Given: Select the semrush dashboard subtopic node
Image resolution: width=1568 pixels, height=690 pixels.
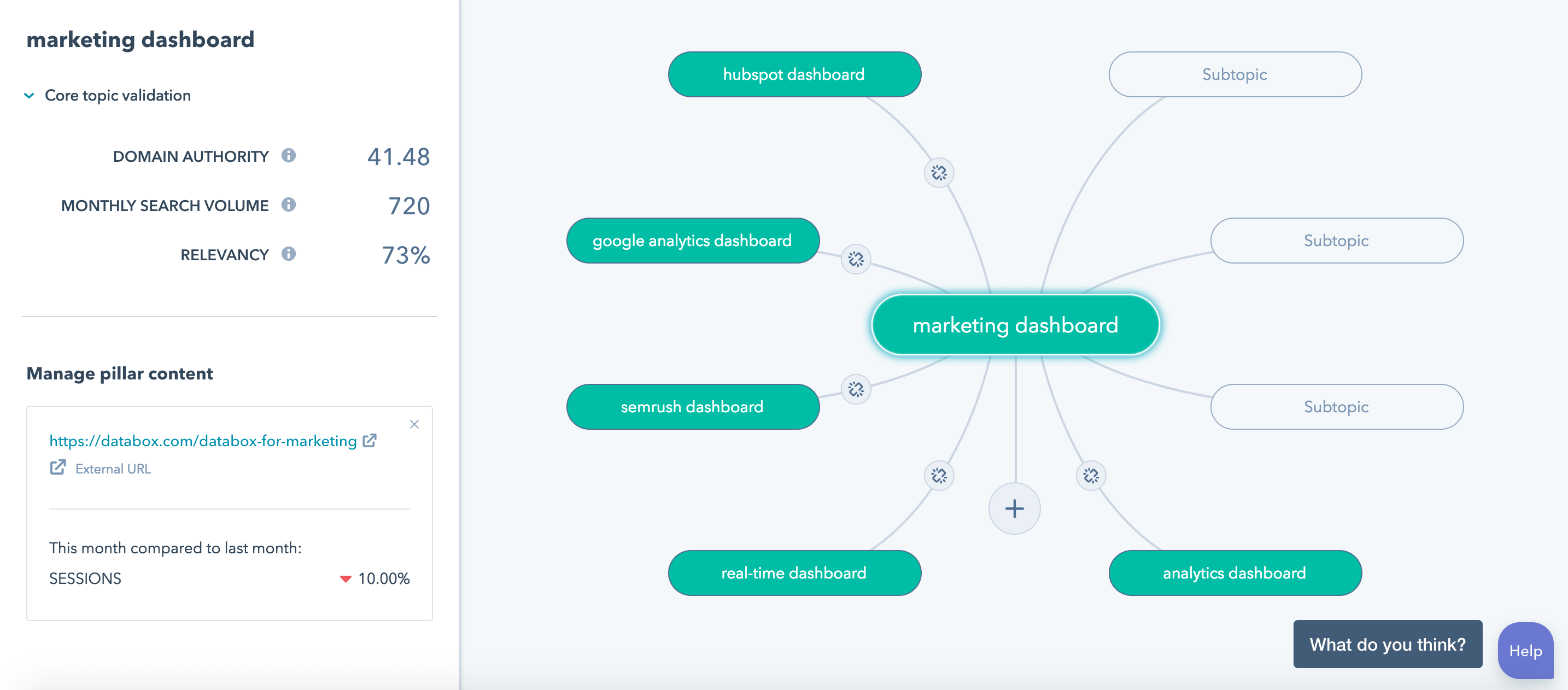Looking at the screenshot, I should [692, 406].
